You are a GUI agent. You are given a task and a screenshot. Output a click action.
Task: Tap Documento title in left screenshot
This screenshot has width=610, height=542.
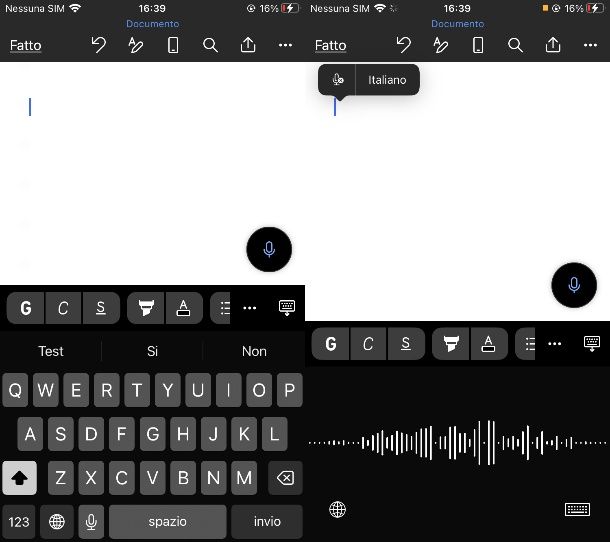(152, 24)
